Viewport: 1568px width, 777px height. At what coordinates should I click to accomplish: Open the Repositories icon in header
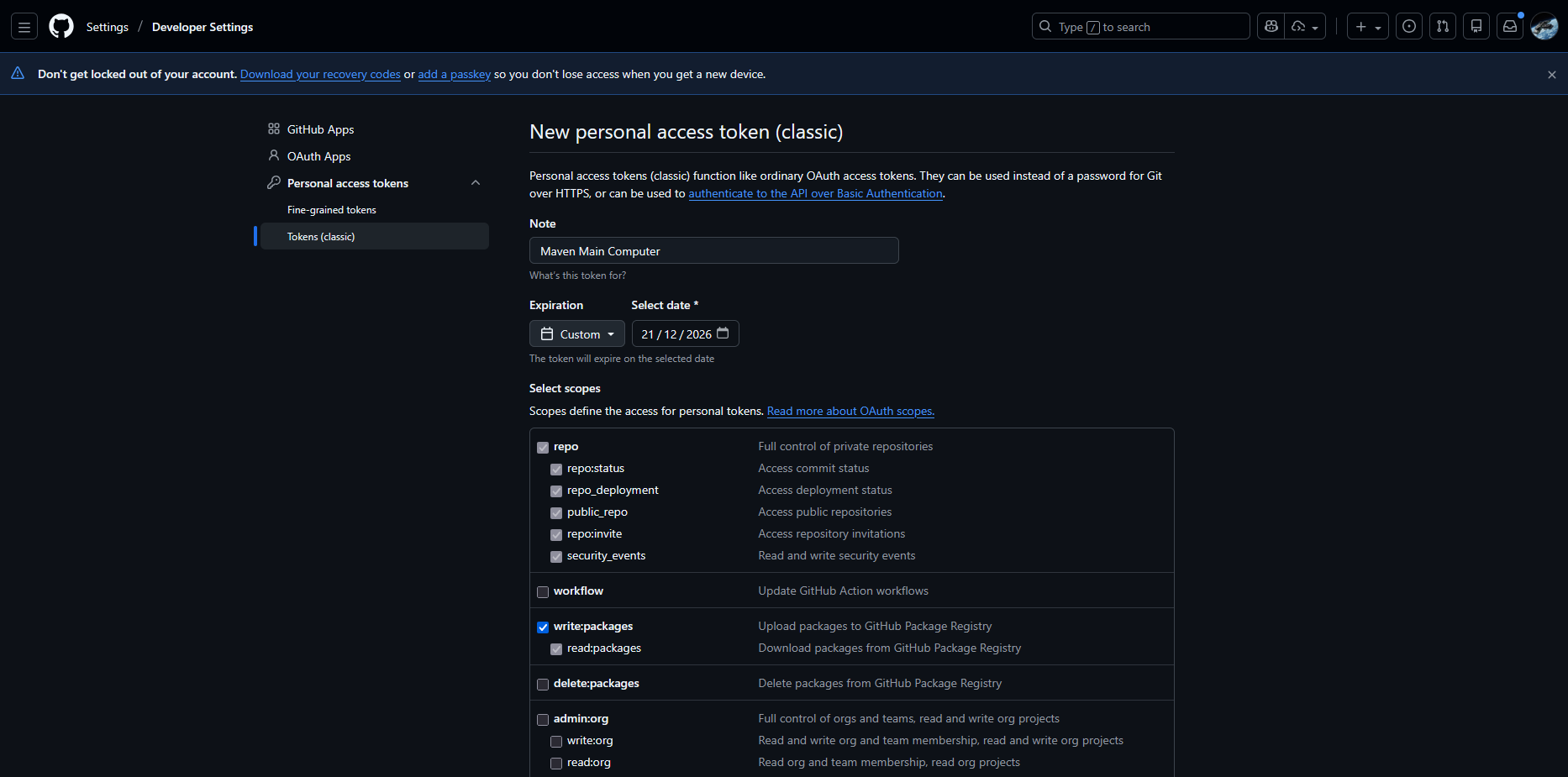tap(1476, 27)
